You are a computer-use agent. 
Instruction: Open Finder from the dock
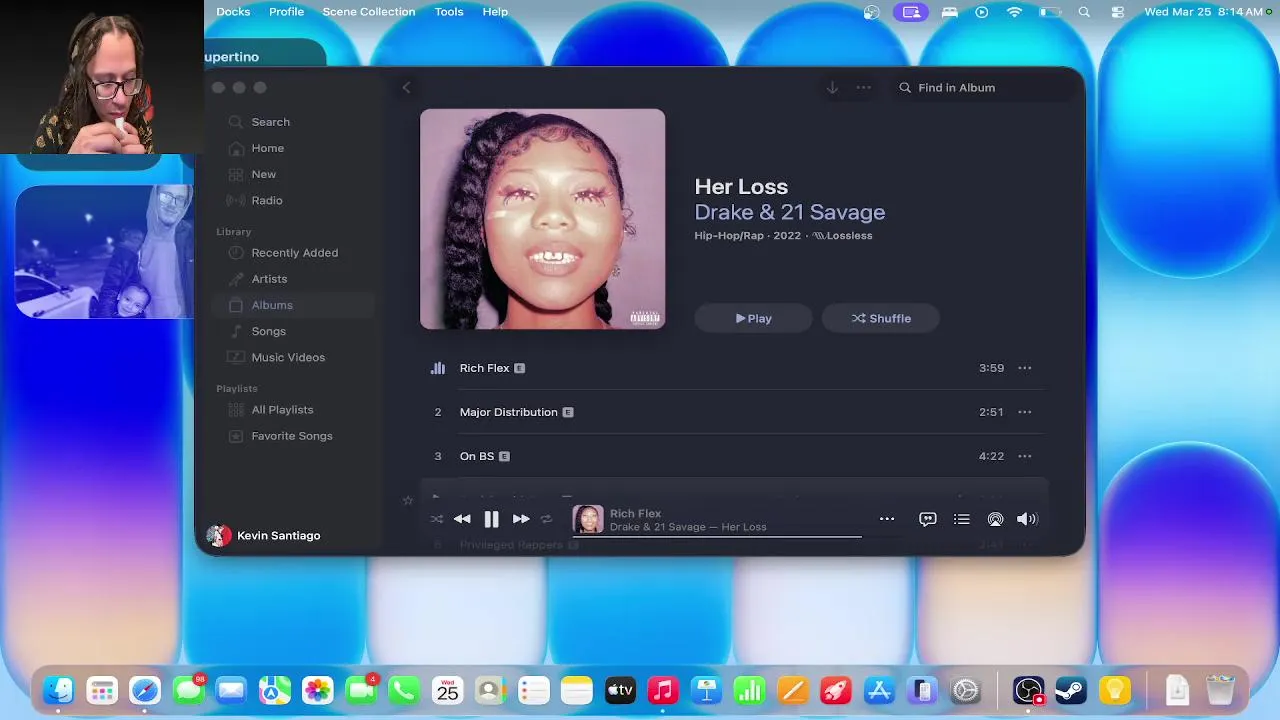point(58,690)
